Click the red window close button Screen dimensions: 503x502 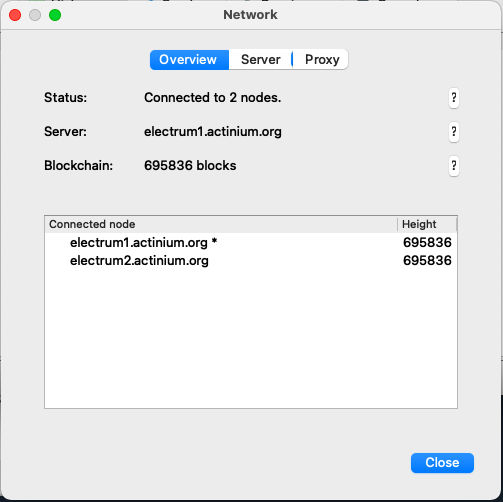15,15
